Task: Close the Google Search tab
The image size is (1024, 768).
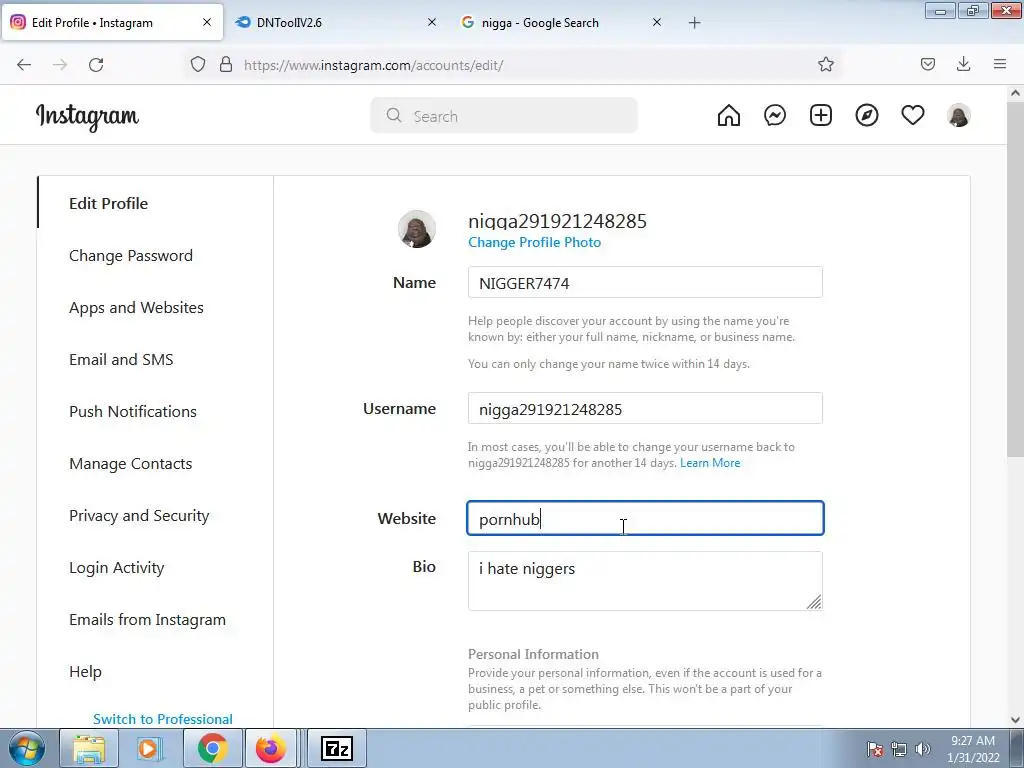Action: [x=657, y=22]
